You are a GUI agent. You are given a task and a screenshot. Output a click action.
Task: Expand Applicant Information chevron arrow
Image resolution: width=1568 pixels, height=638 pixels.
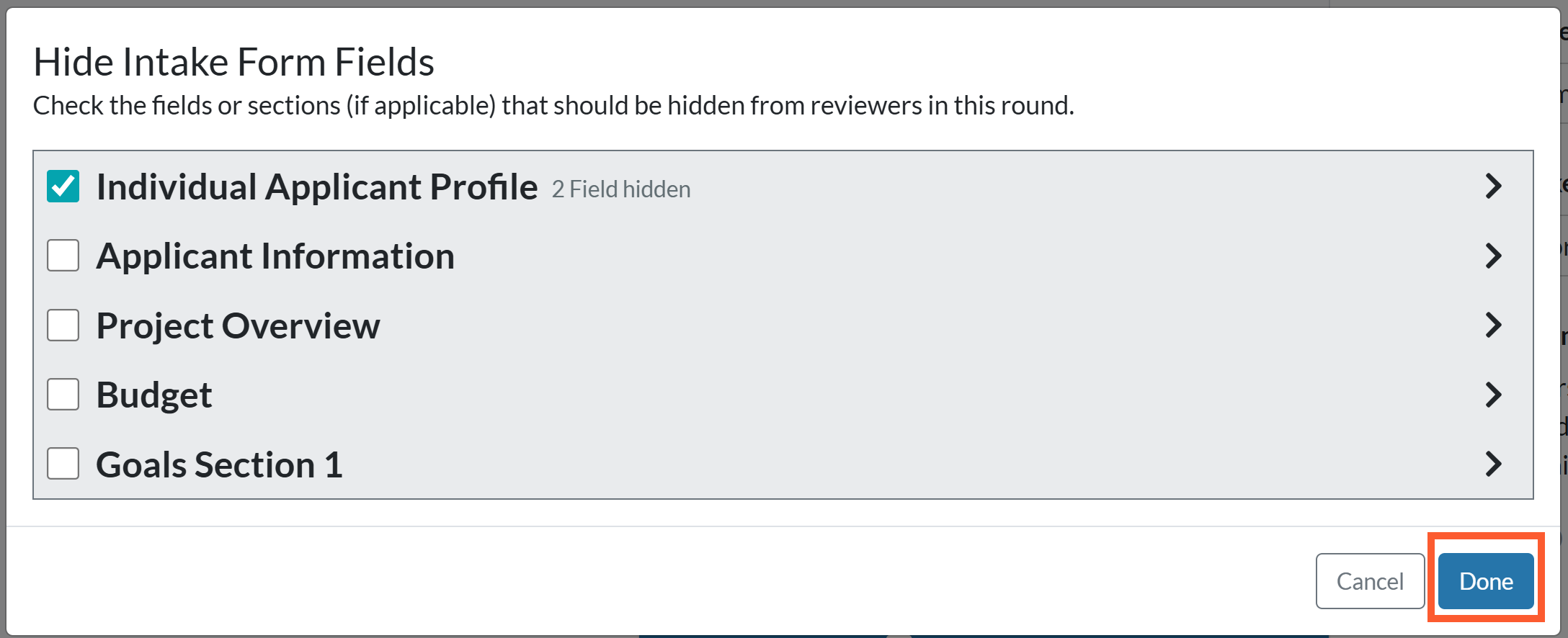tap(1493, 256)
